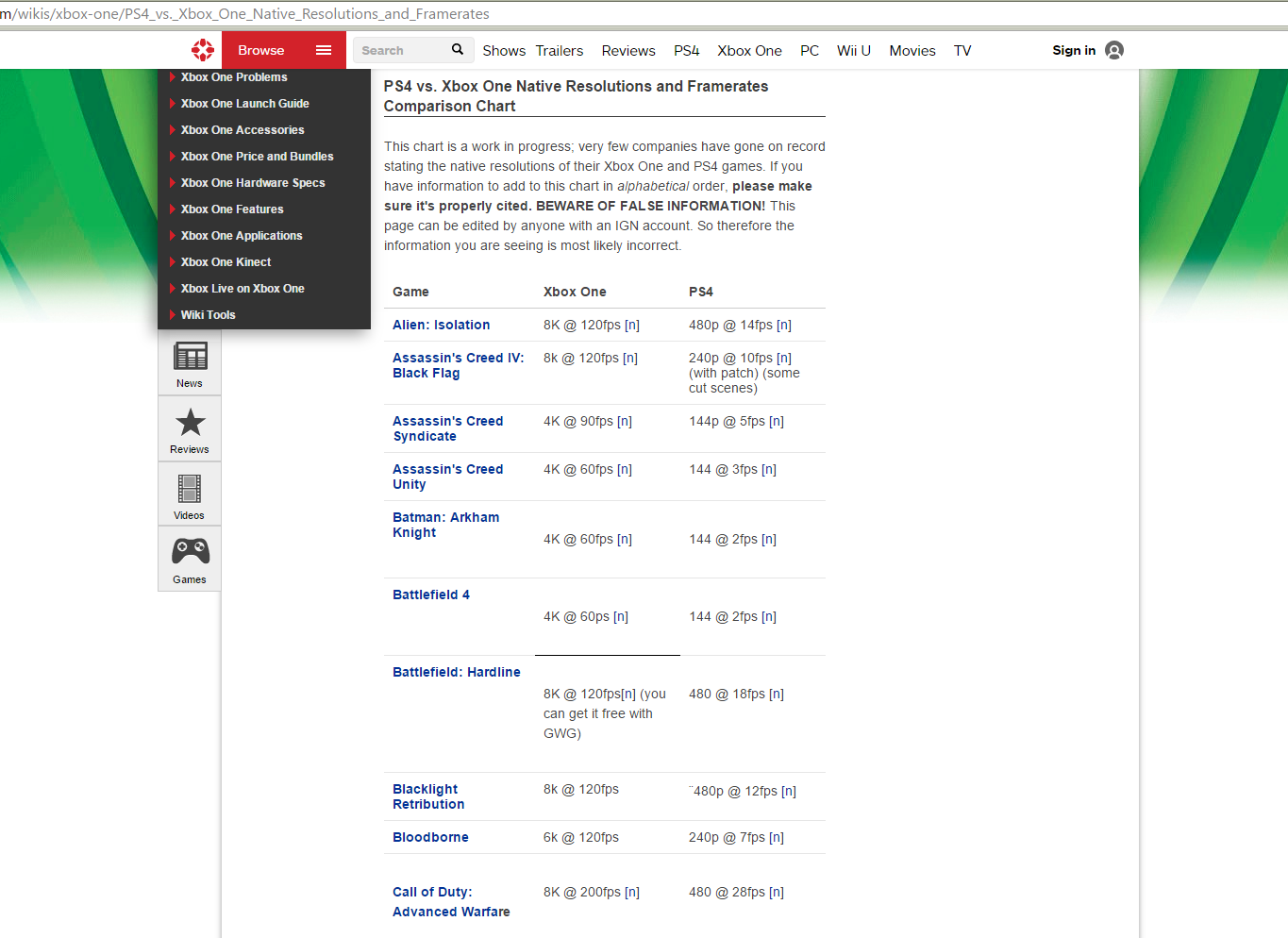This screenshot has height=938, width=1288.
Task: Expand the Xbox One Hardware Specs arrow
Action: [x=172, y=183]
